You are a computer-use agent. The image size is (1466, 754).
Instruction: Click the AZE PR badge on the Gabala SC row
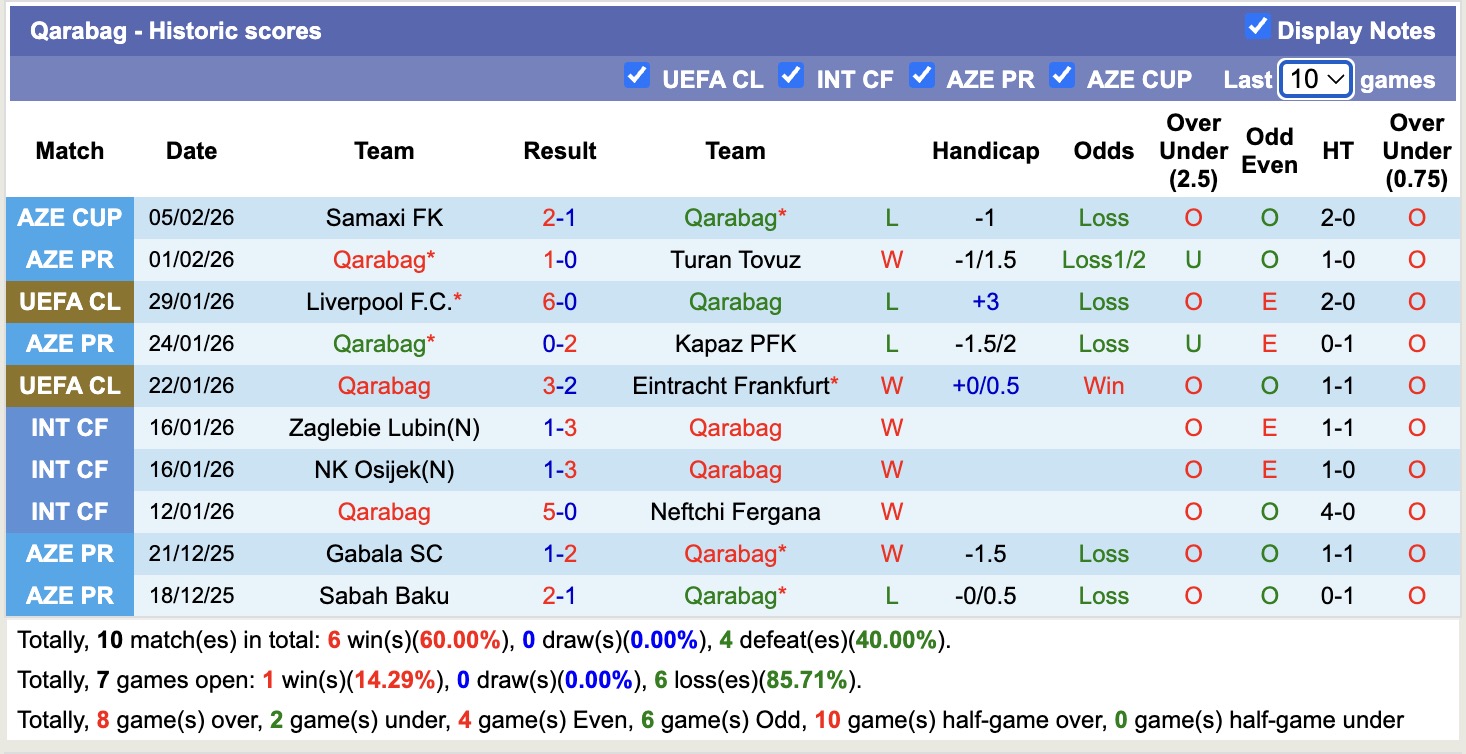point(70,553)
